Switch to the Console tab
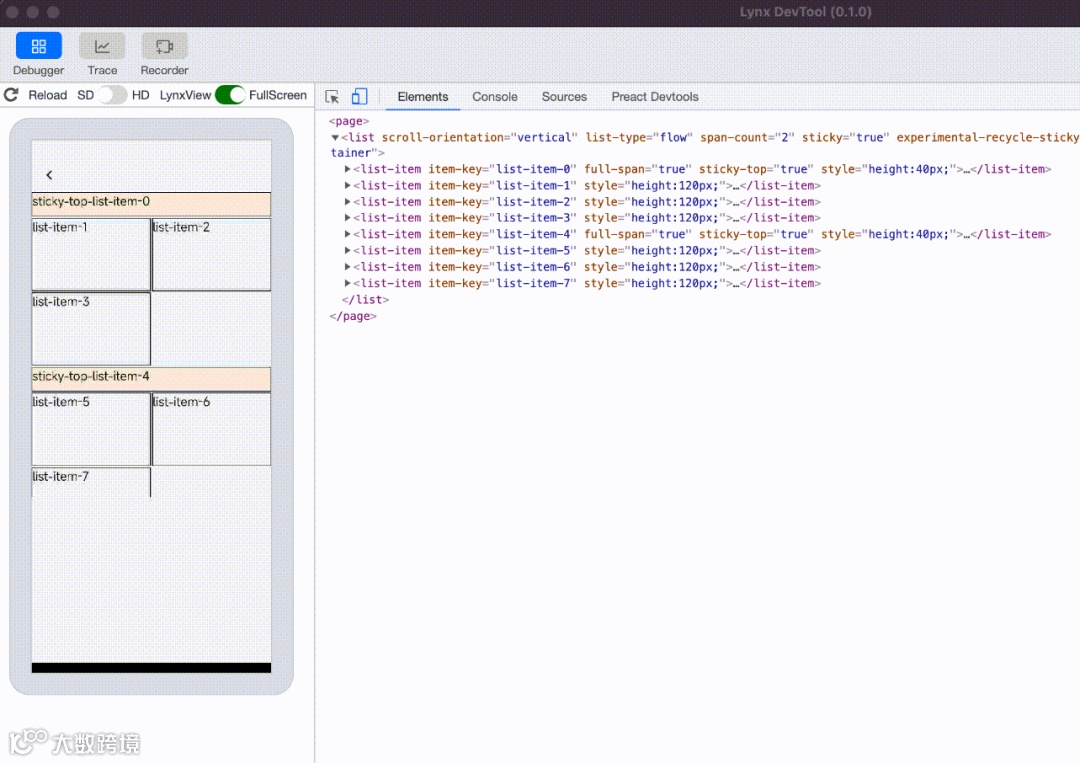This screenshot has height=763, width=1080. (495, 97)
